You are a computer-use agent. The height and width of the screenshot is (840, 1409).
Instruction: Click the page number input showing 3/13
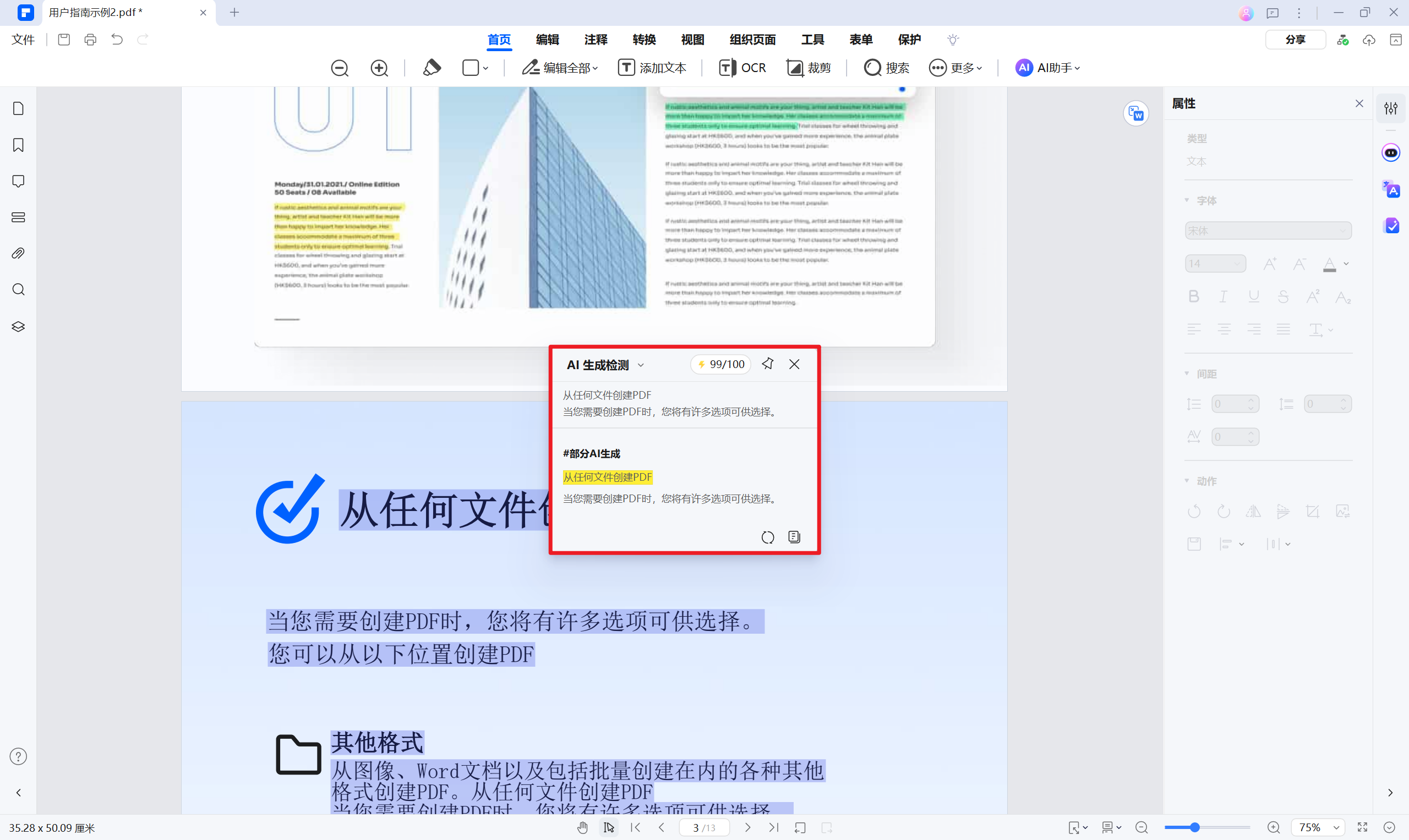coord(703,827)
